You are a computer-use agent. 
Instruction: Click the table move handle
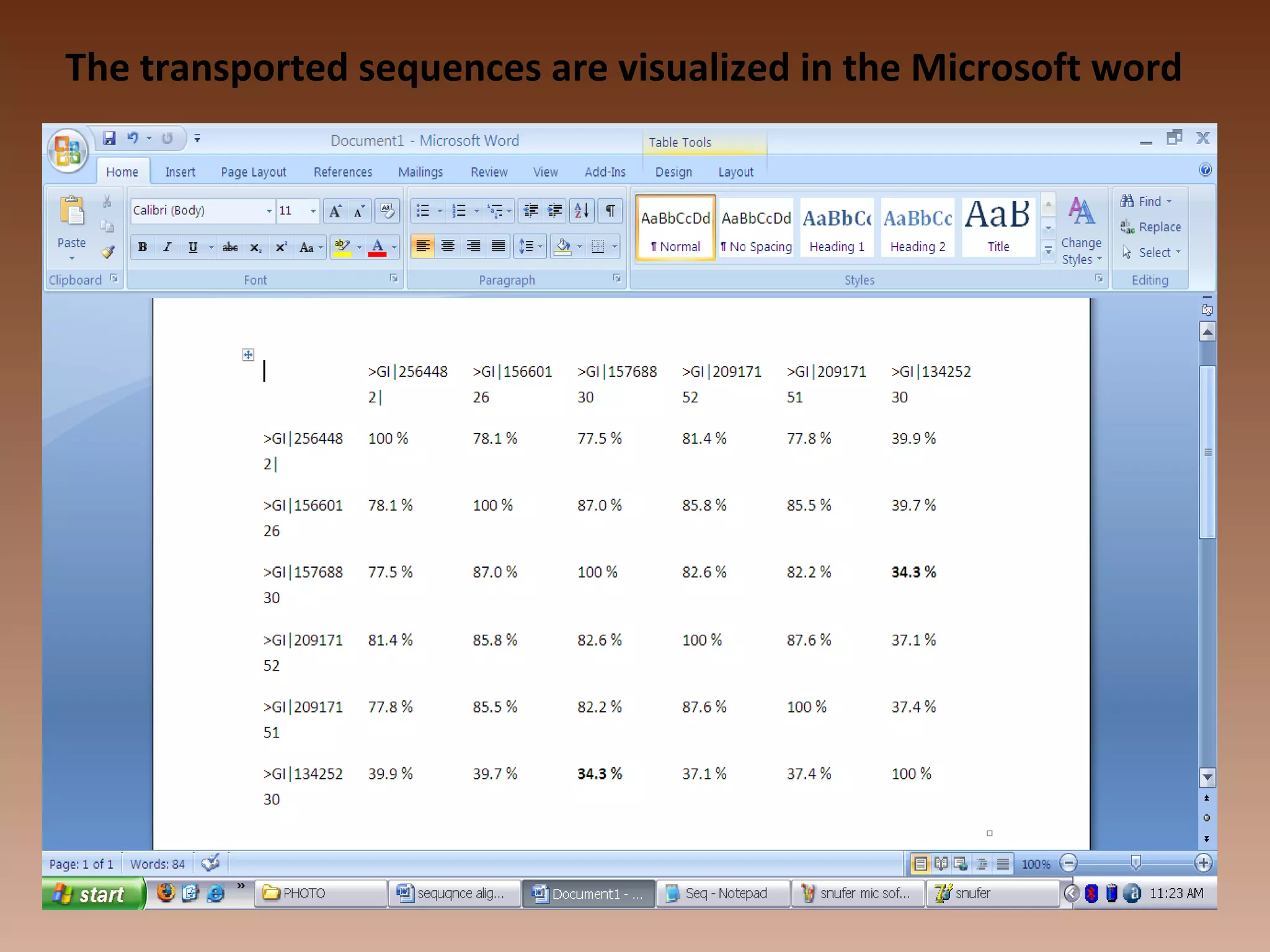(x=248, y=355)
